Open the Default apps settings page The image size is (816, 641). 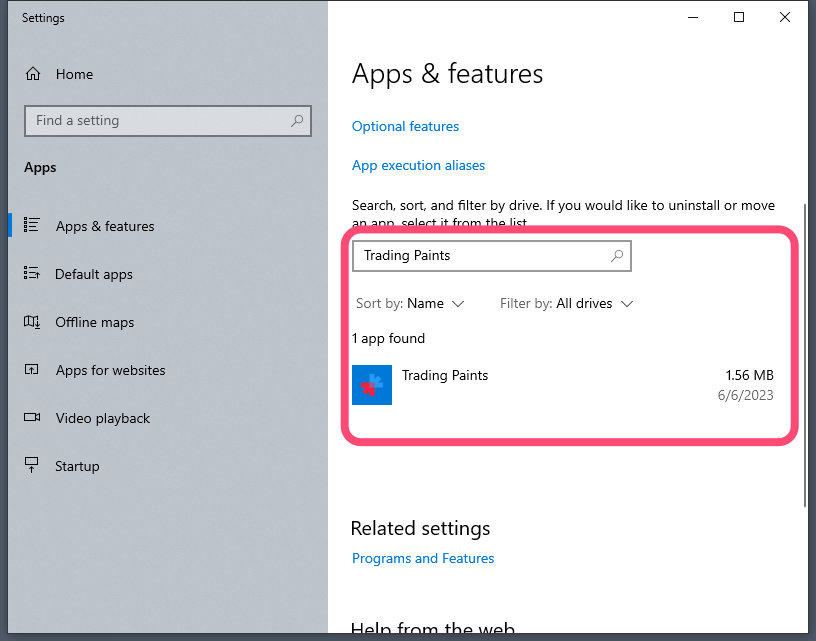[94, 274]
